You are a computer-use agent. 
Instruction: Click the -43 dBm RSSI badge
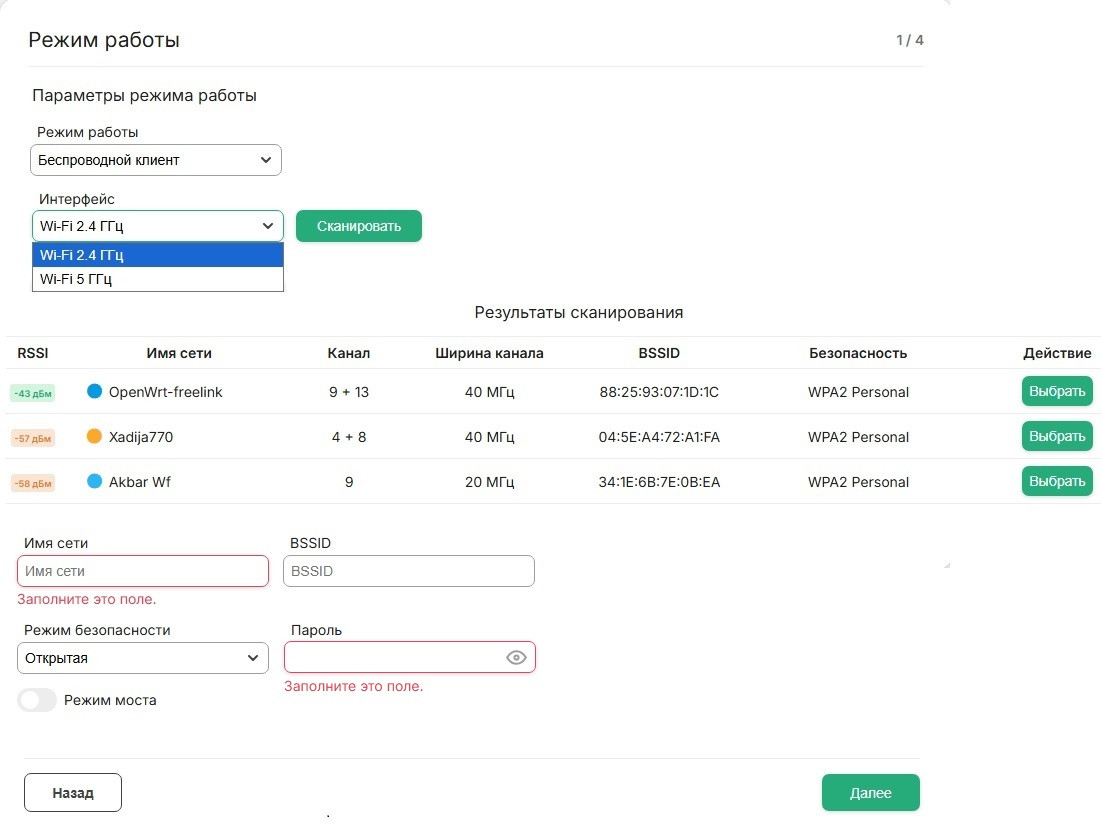pos(33,393)
